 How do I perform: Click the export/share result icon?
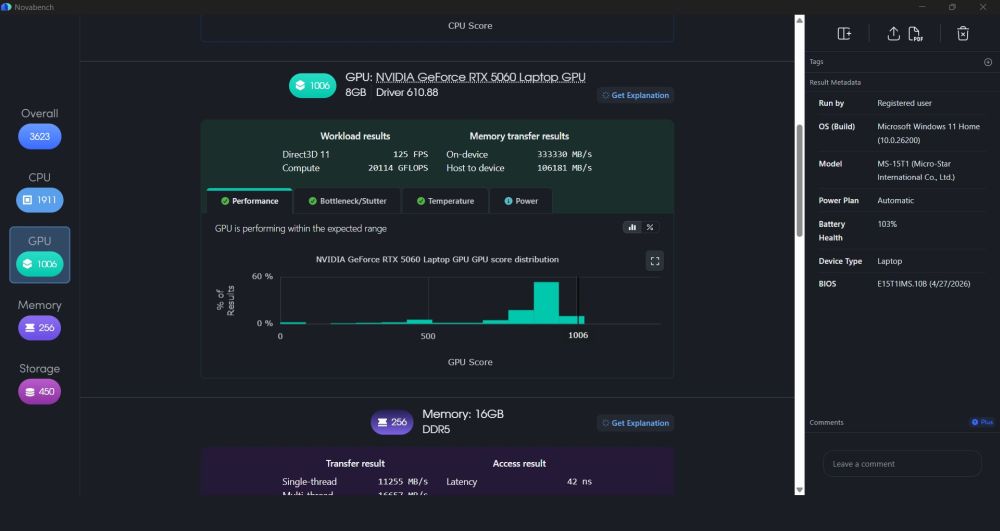coord(893,34)
